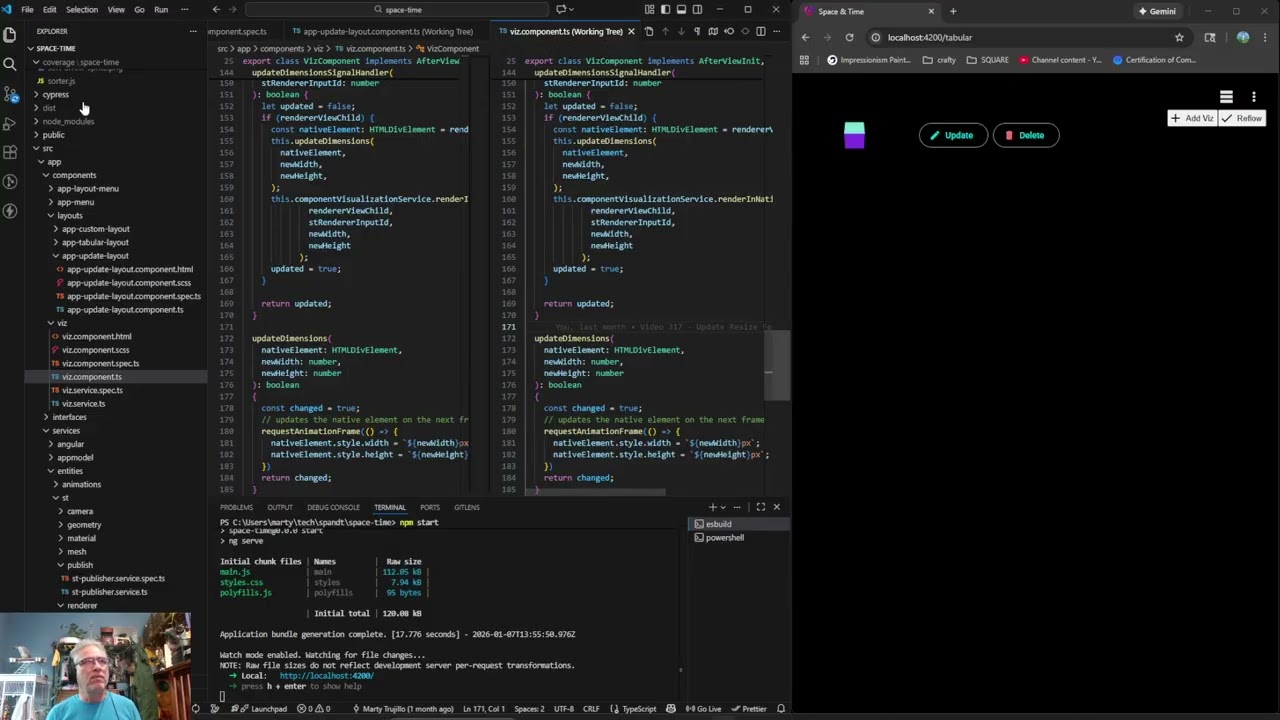Image resolution: width=1280 pixels, height=720 pixels.
Task: Open diff editor more actions menu
Action: pos(776,31)
